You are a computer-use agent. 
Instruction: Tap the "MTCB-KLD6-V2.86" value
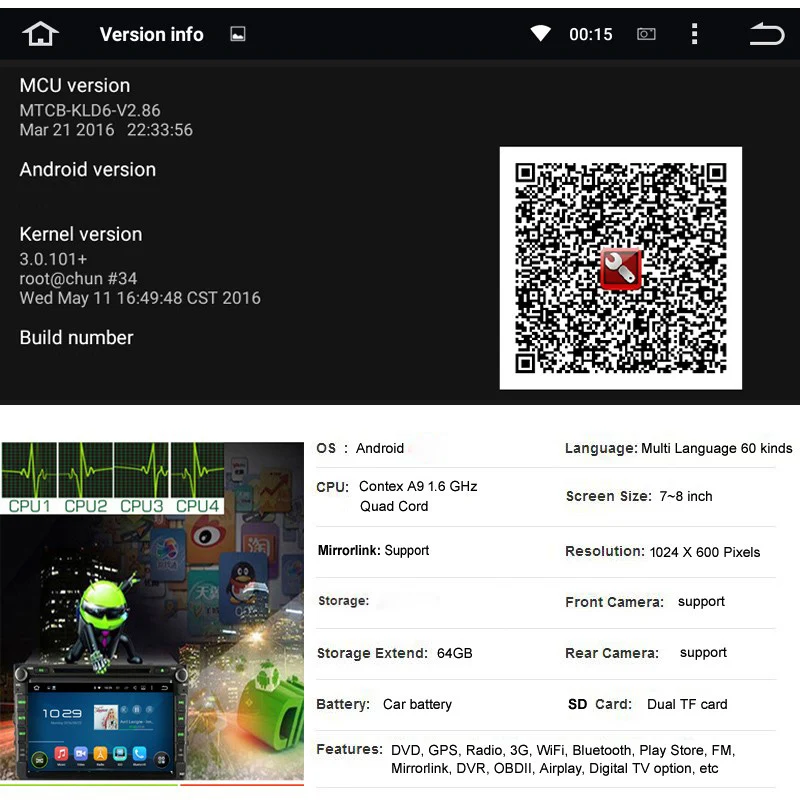click(x=90, y=110)
